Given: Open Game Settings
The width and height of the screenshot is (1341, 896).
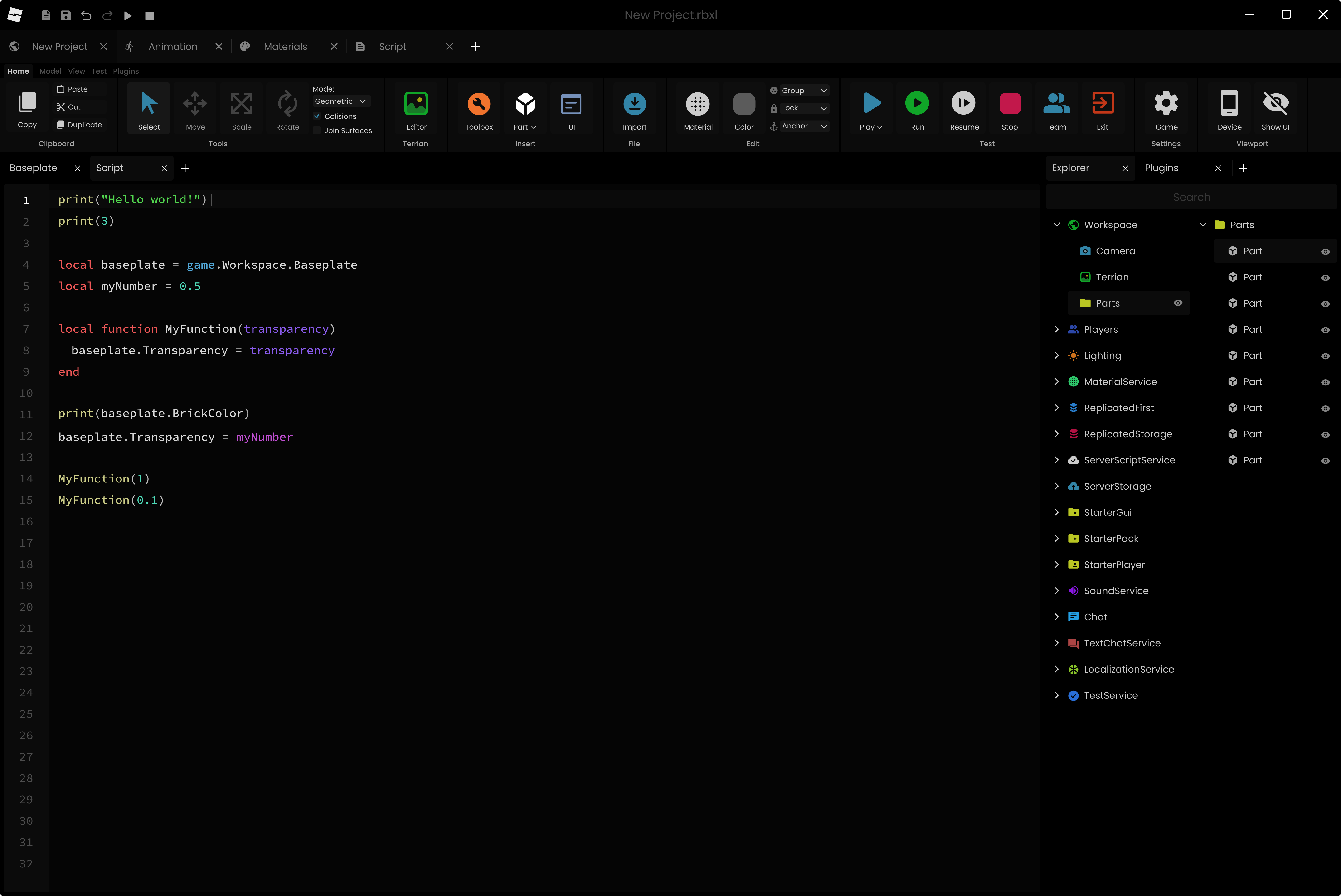Looking at the screenshot, I should click(x=1166, y=109).
